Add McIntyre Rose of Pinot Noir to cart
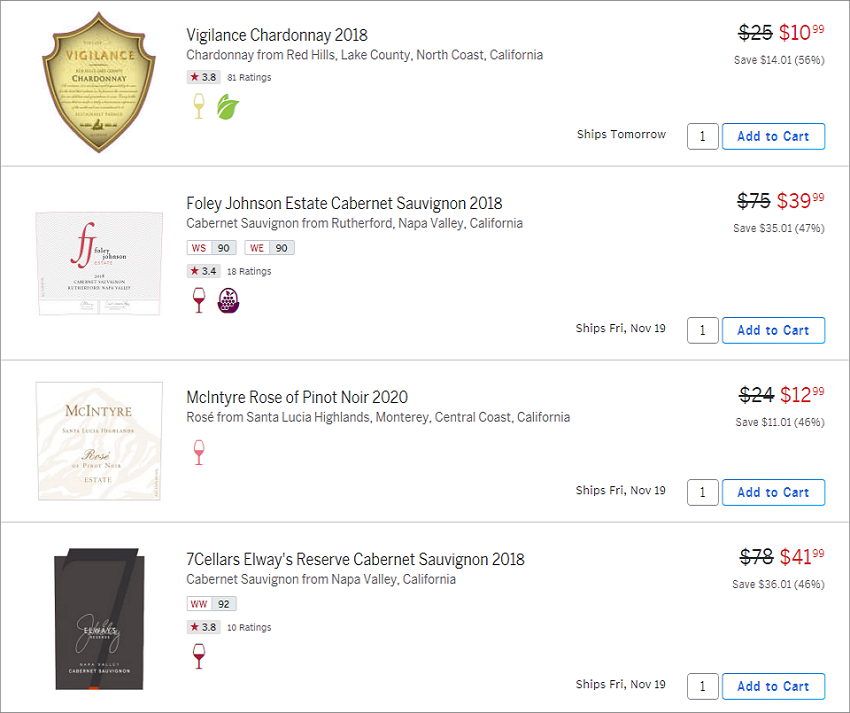850x713 pixels. [773, 492]
